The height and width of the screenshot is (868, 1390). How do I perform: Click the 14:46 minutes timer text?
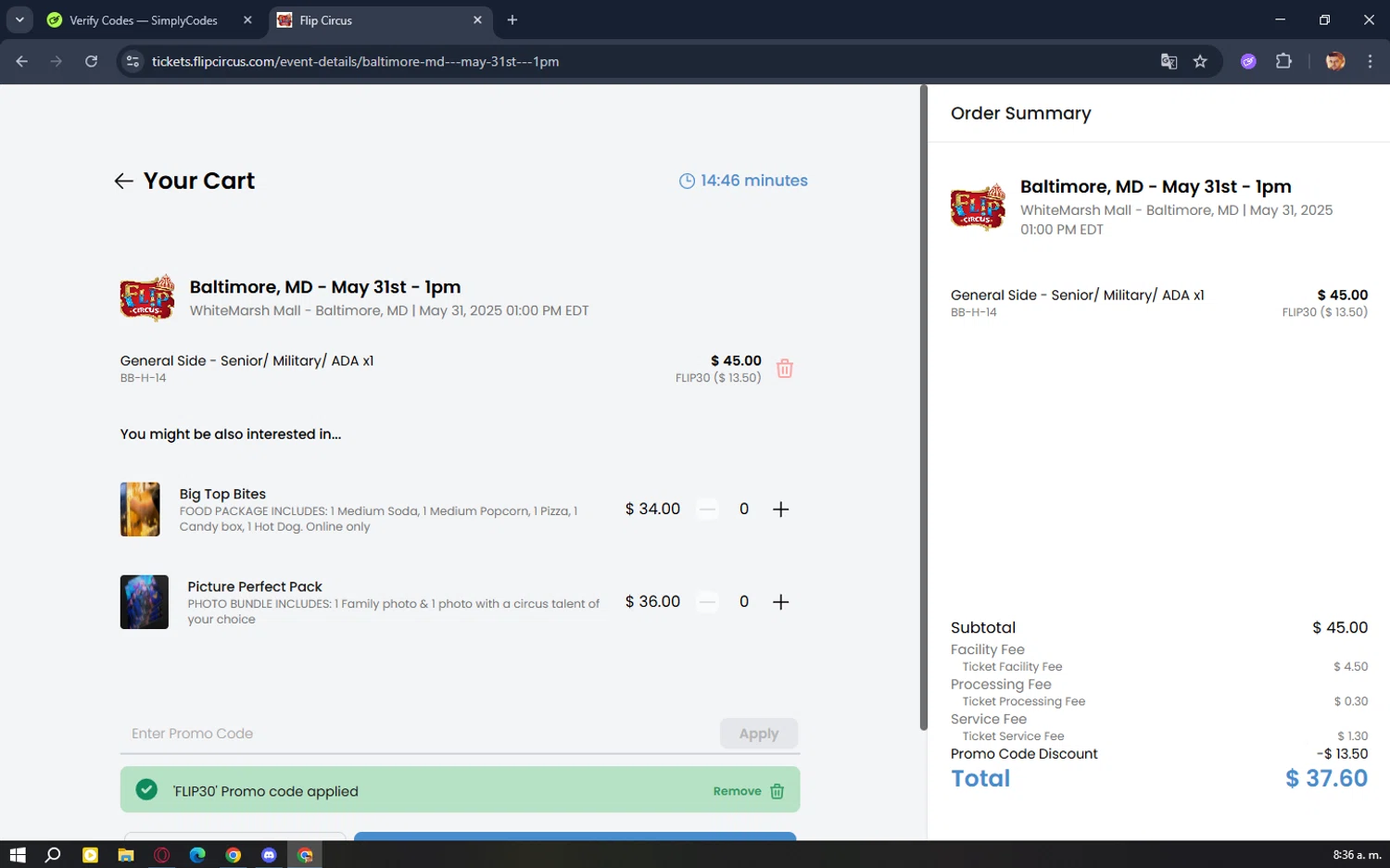pos(754,181)
